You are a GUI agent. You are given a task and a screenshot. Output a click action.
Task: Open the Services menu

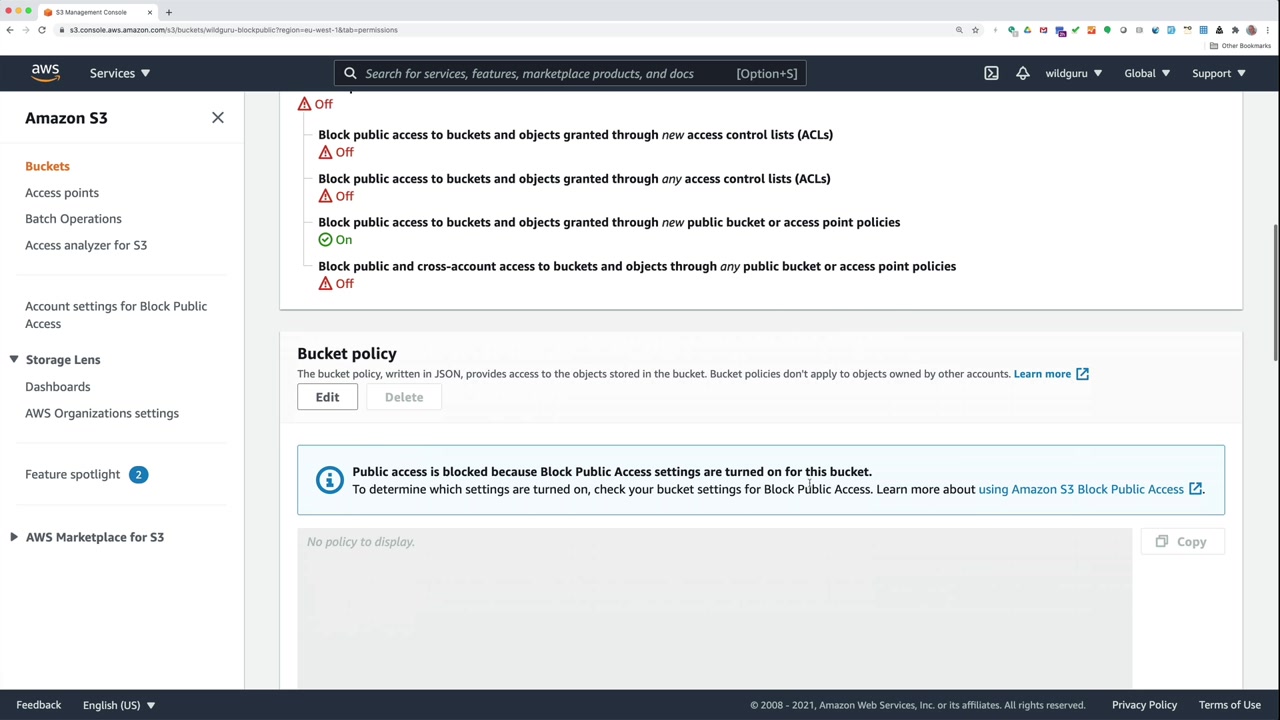(120, 73)
